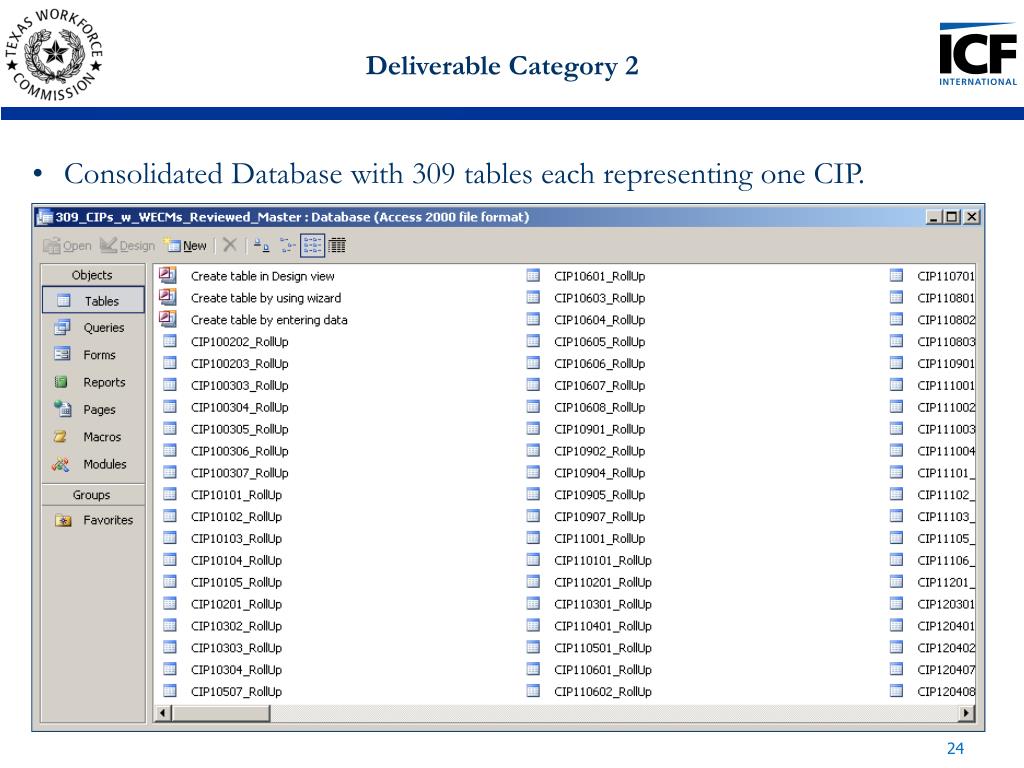
Task: Click table icon for CIP10101_RollUp
Action: pyautogui.click(x=170, y=494)
